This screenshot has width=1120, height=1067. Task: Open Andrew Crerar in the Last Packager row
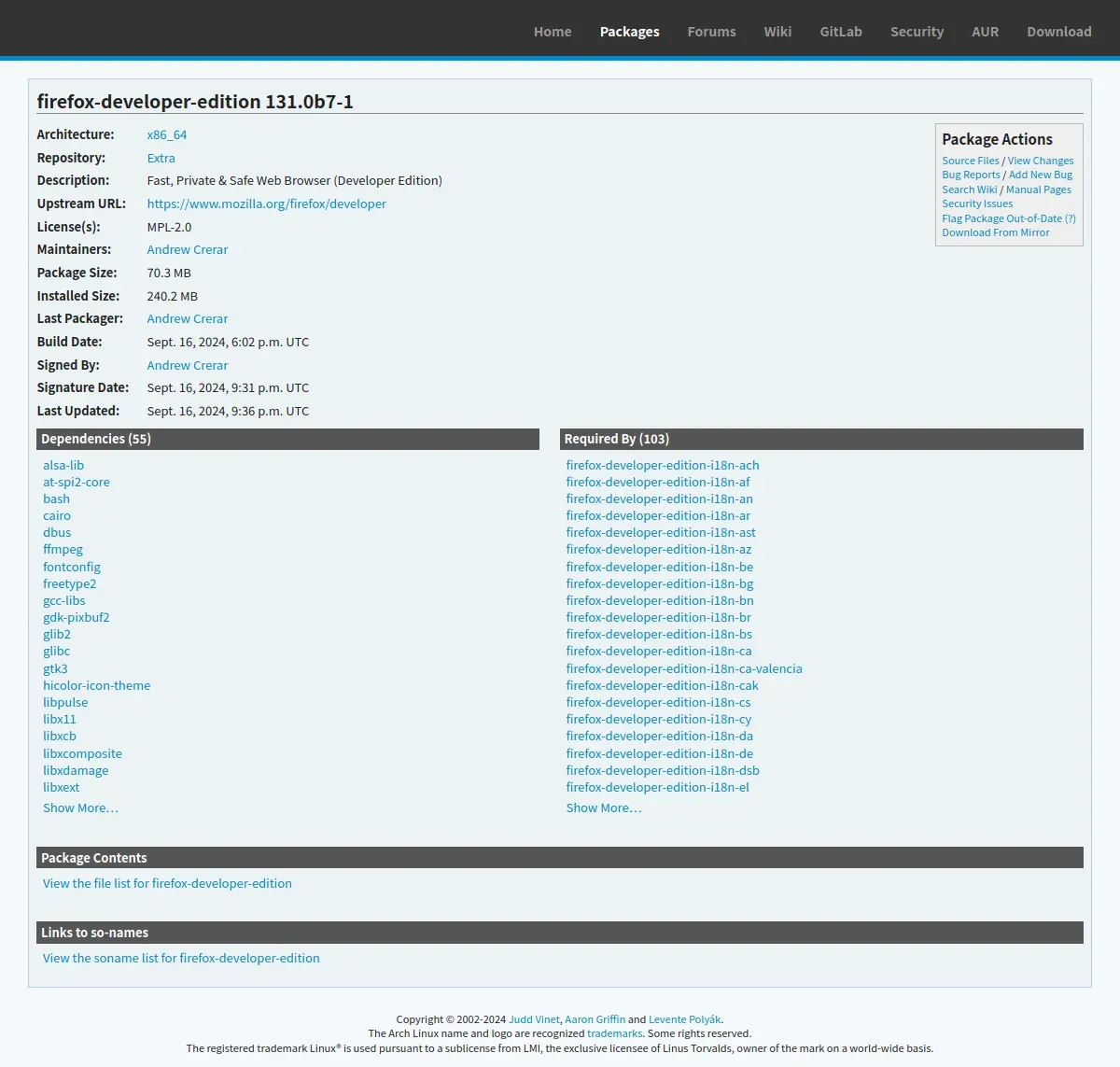(188, 318)
